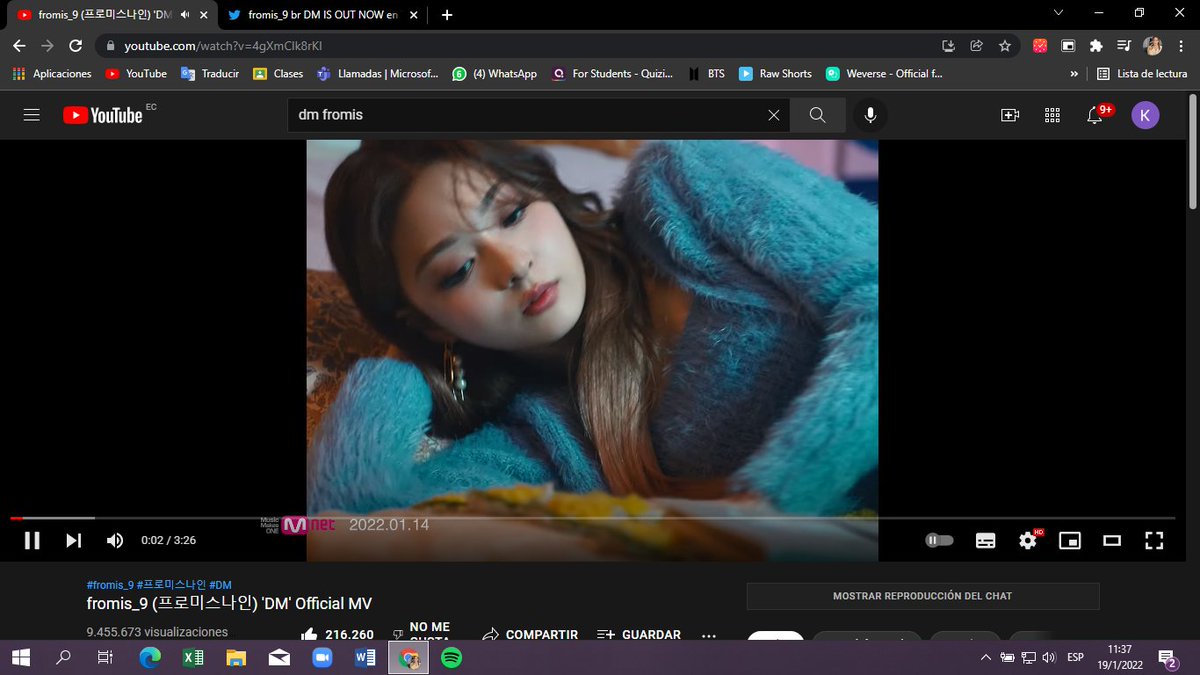Open Lista de lectura

pyautogui.click(x=1141, y=74)
